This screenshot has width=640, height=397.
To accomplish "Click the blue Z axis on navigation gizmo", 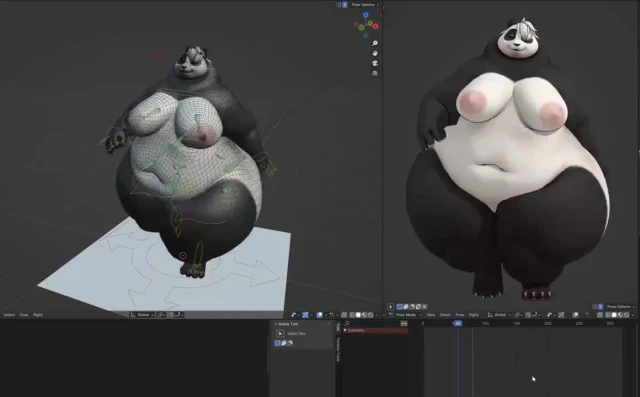I will (366, 15).
